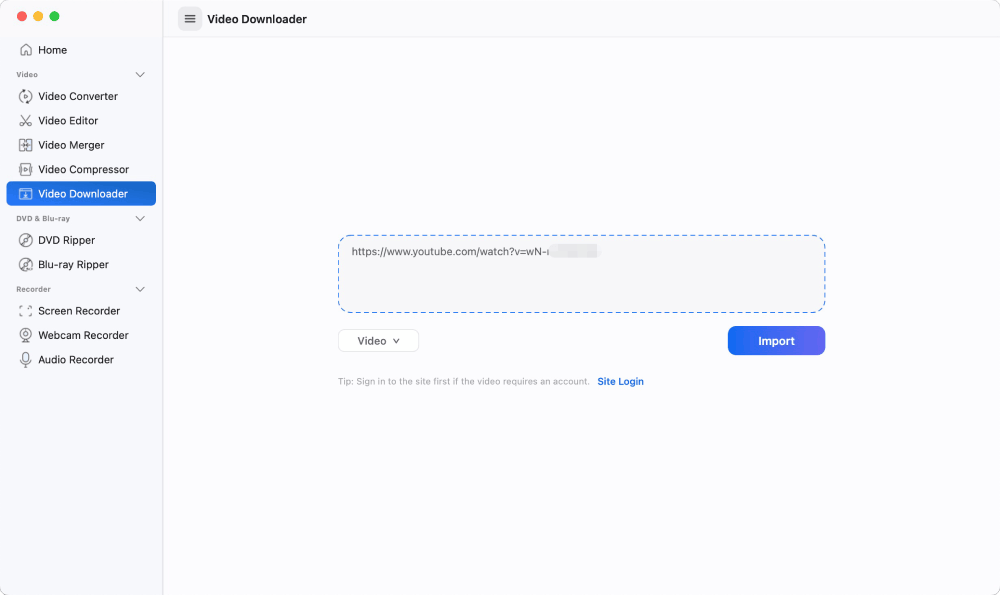The height and width of the screenshot is (595, 1000).
Task: Click the Recorder section header text
Action: pos(33,290)
